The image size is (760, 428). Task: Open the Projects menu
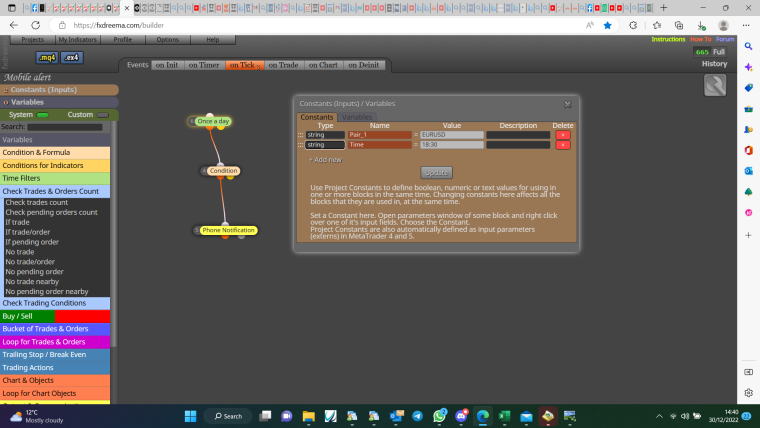point(32,40)
